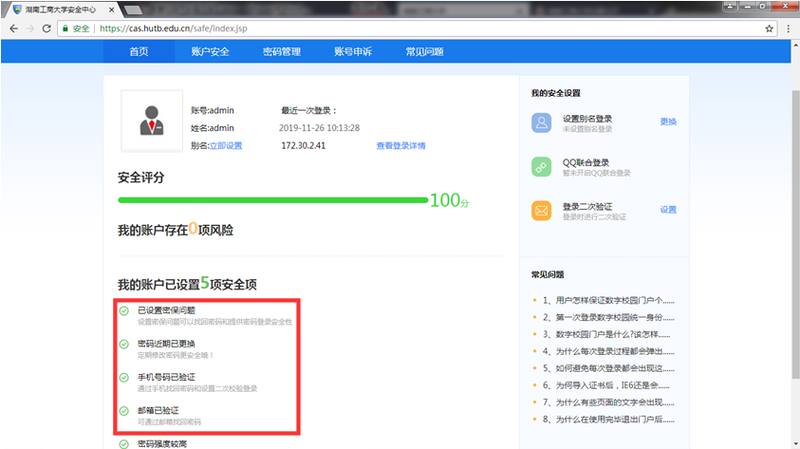Click the check icon beside 密码近期已更换
The width and height of the screenshot is (800, 449).
[124, 344]
